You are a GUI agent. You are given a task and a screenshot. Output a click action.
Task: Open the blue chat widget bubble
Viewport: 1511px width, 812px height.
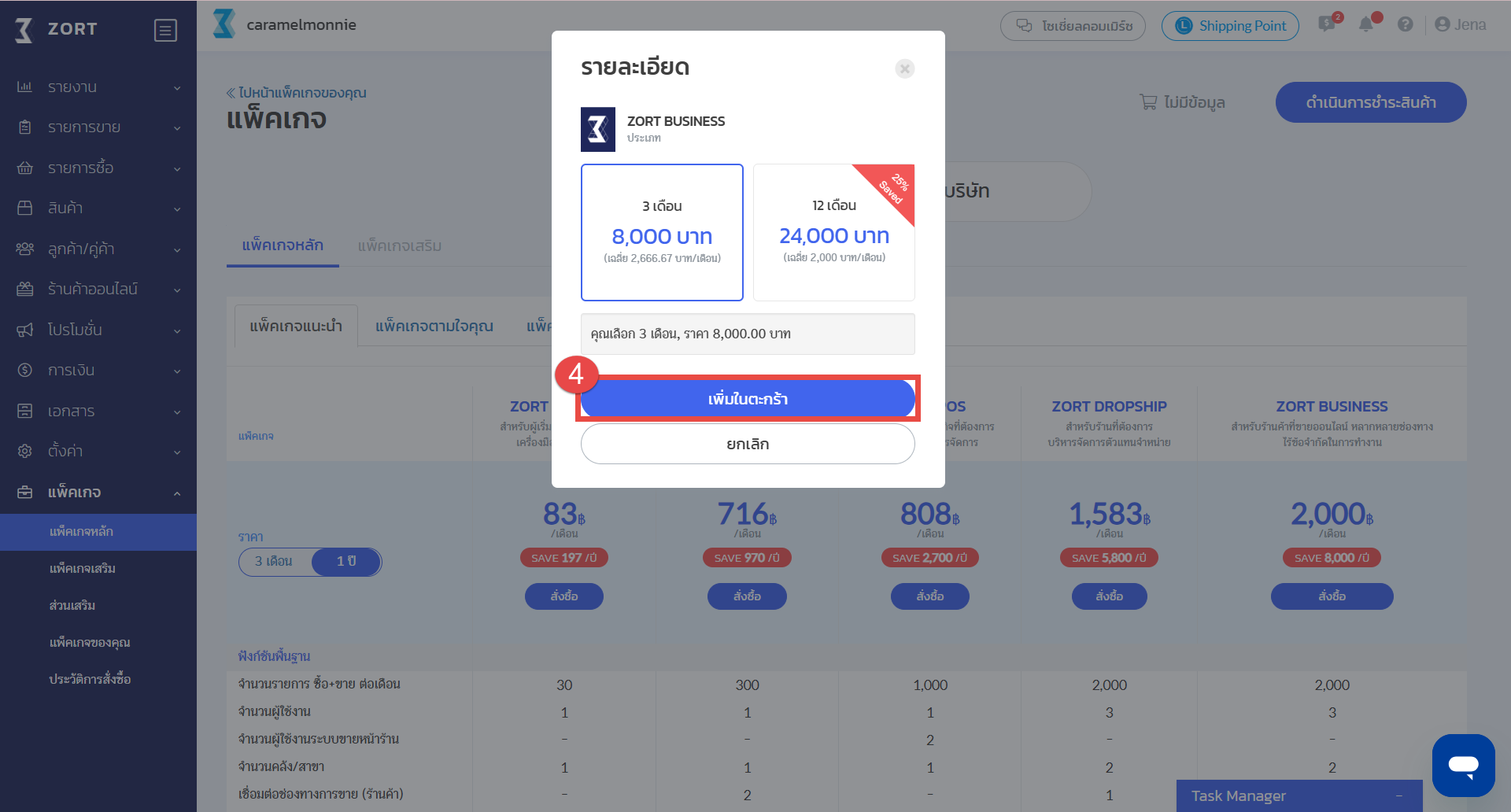click(1463, 765)
